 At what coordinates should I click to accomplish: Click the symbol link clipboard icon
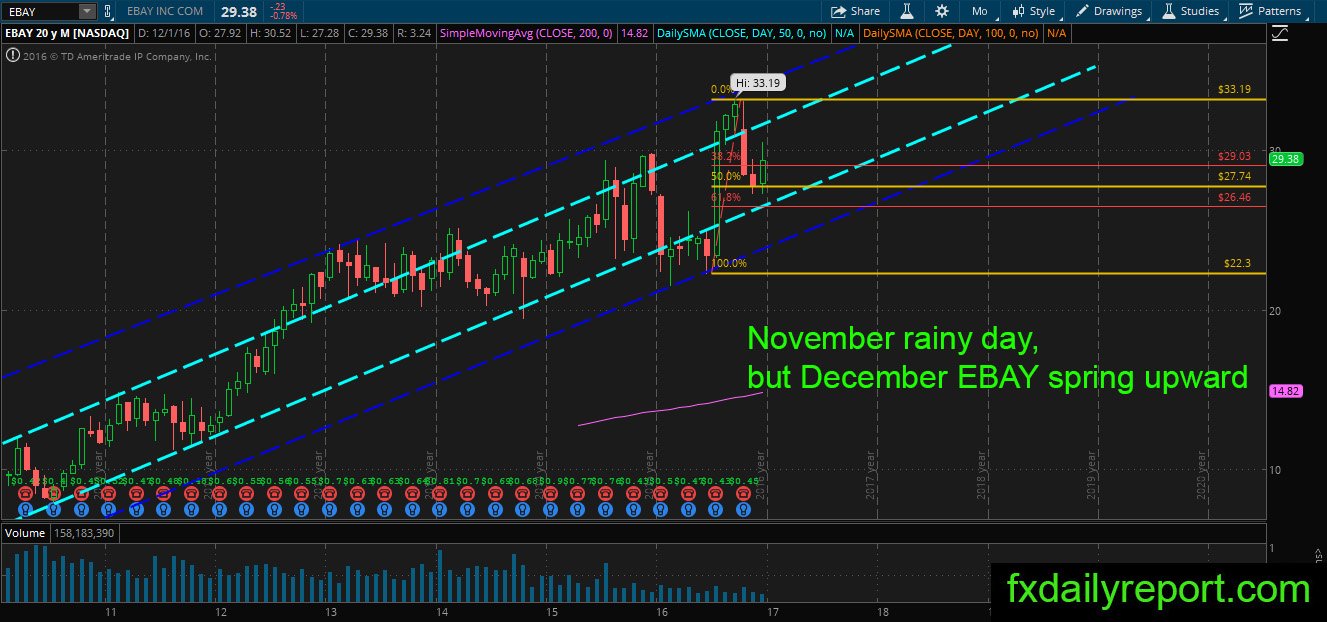pos(110,11)
